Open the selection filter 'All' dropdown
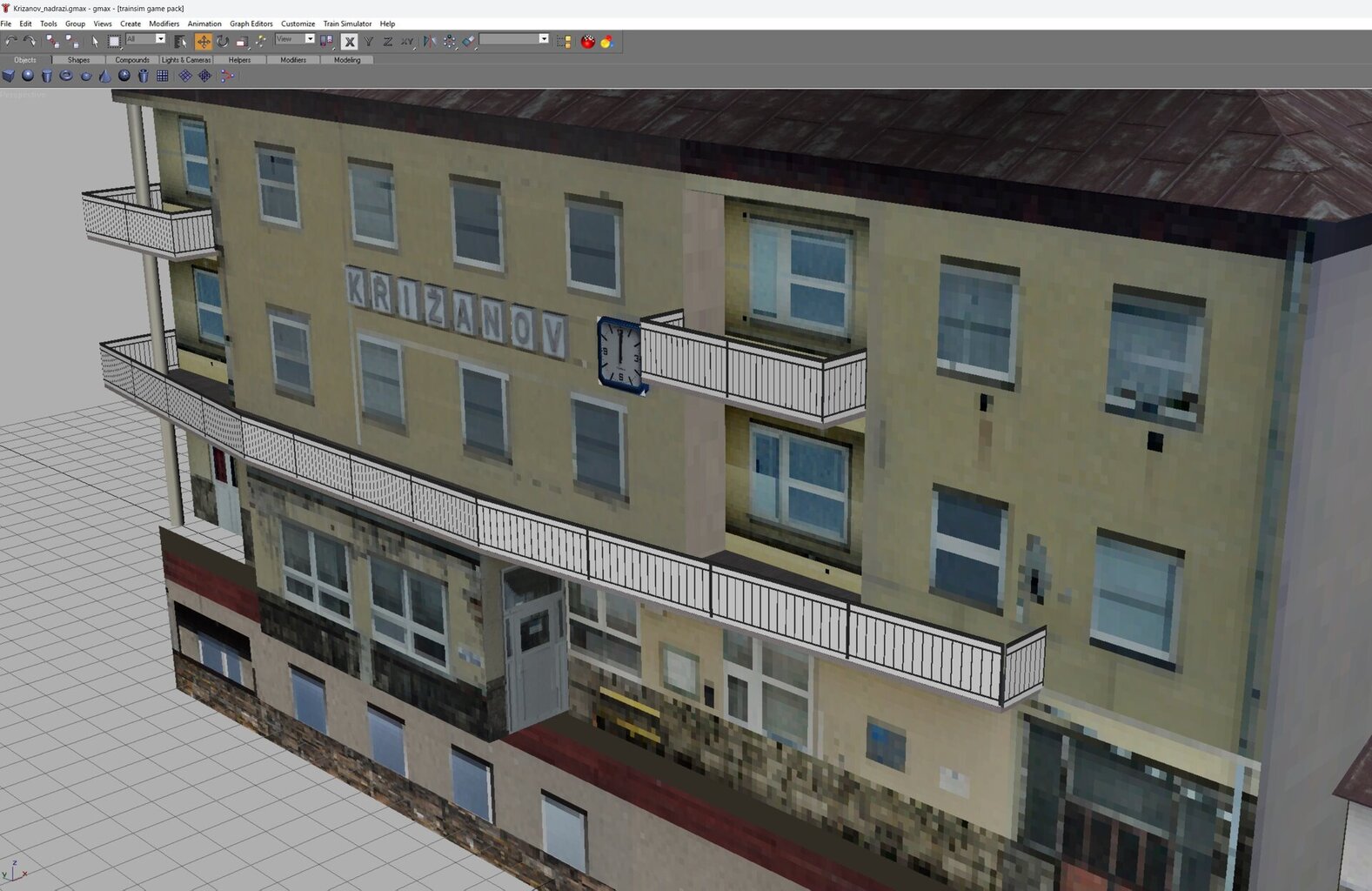 click(160, 39)
